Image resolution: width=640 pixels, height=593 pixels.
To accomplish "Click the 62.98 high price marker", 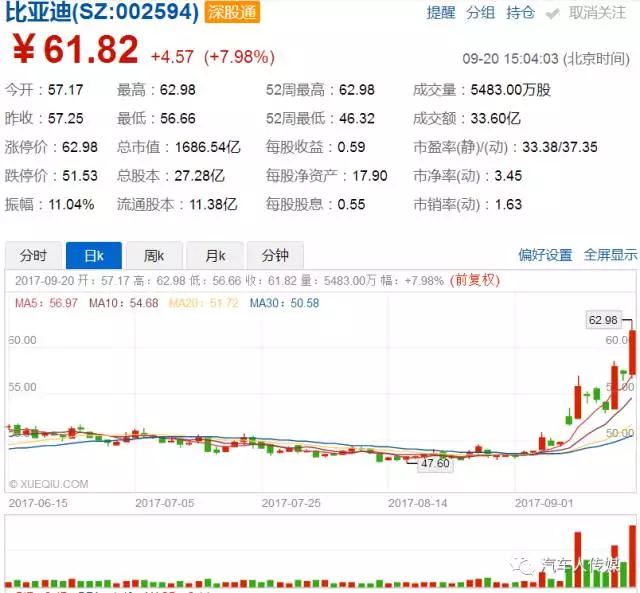I will coord(603,320).
